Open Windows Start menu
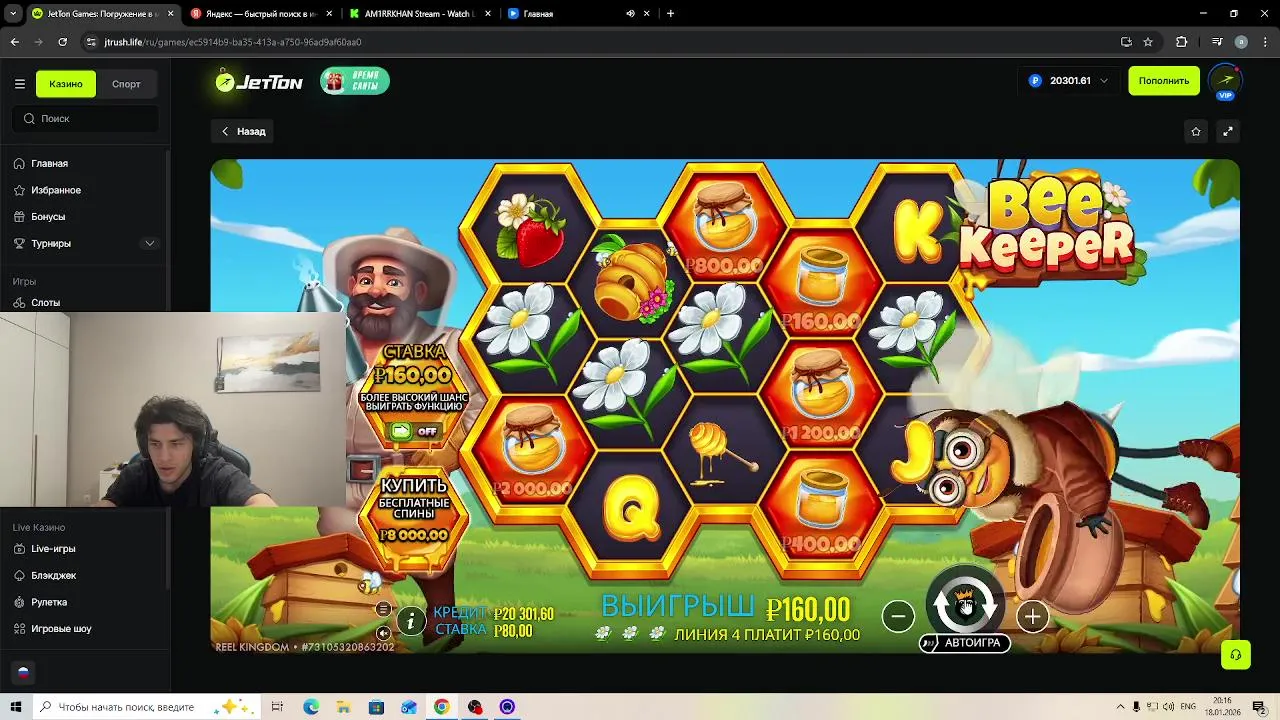 [x=15, y=707]
